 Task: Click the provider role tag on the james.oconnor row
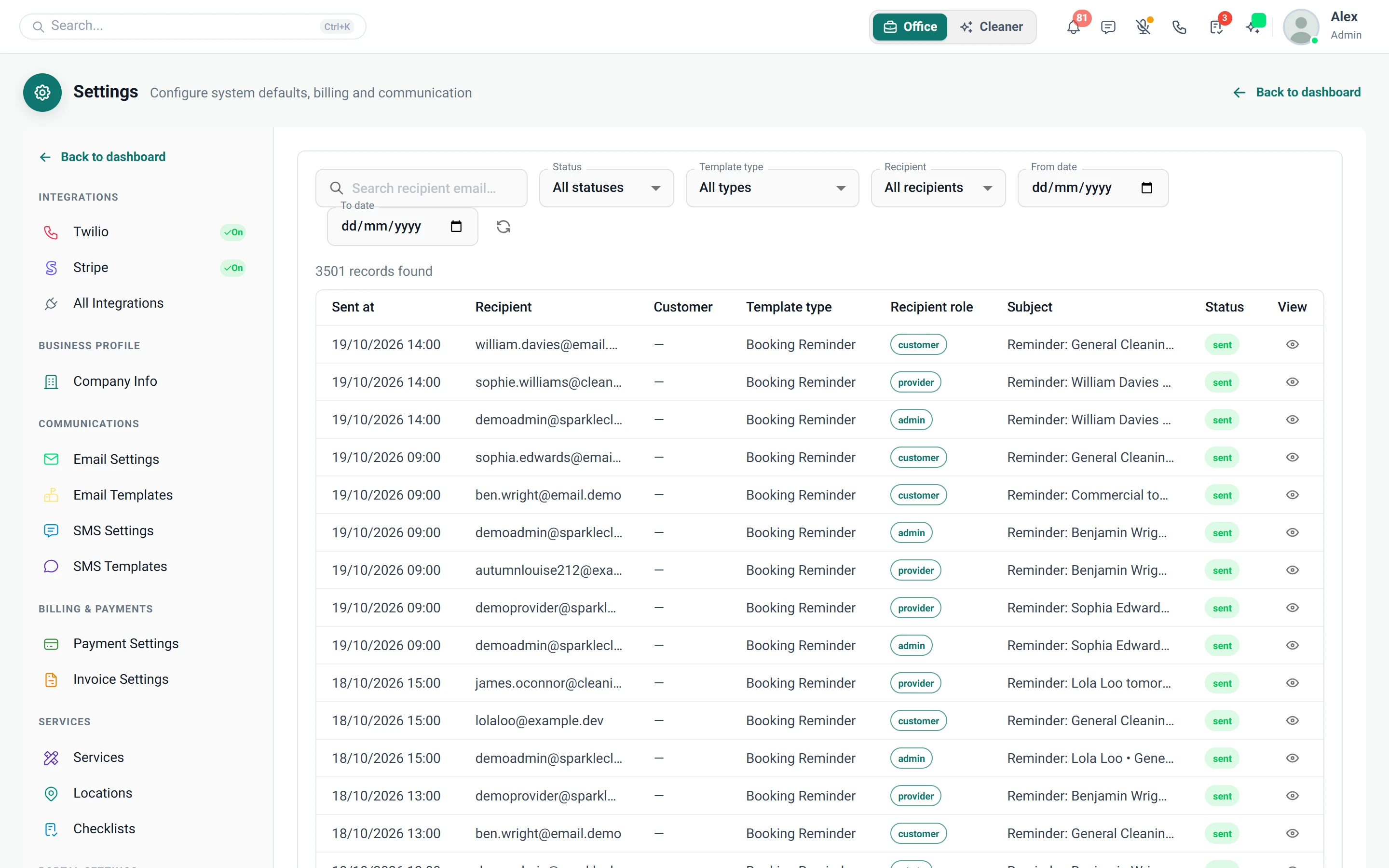915,682
